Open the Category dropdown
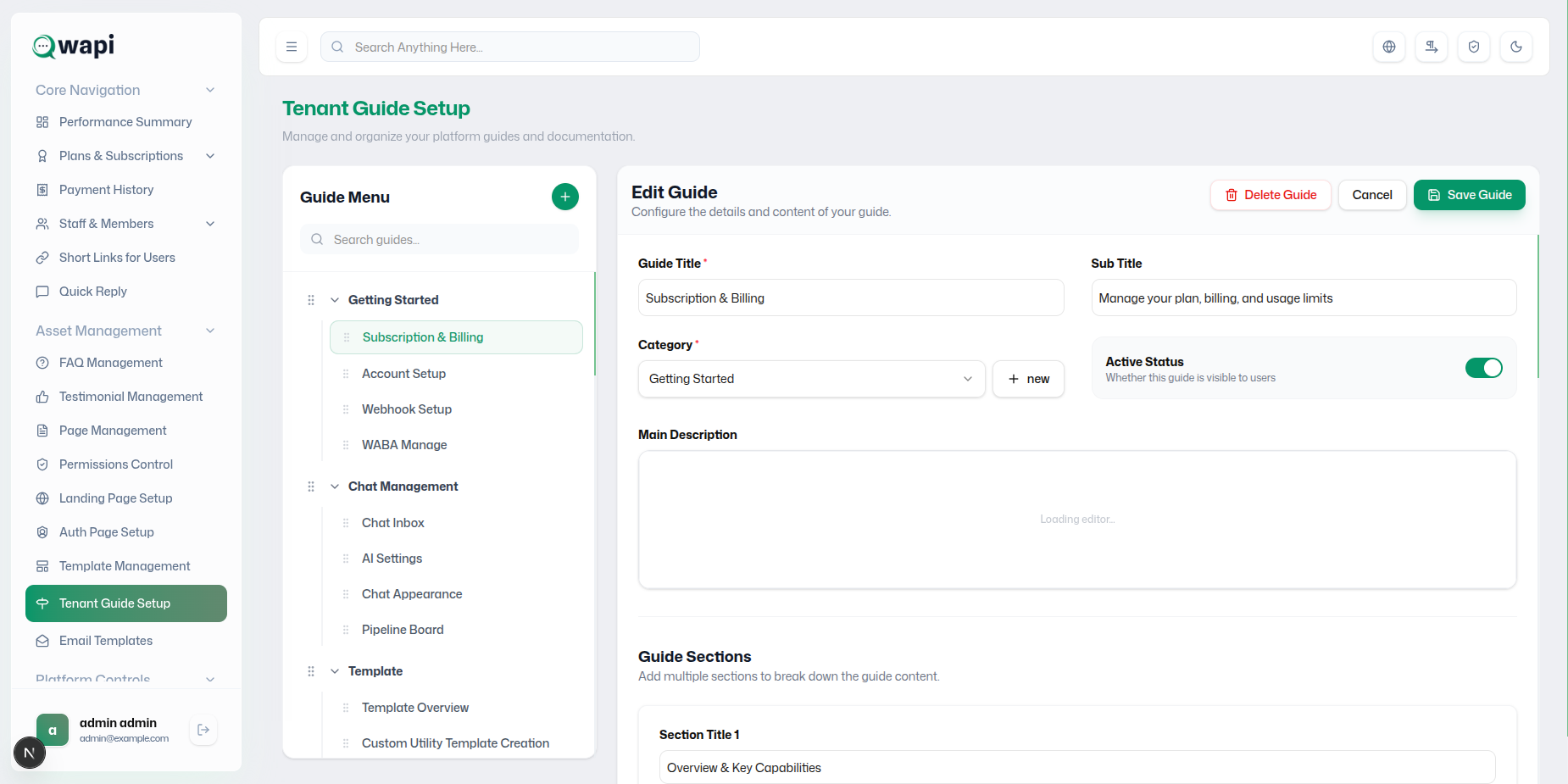1568x784 pixels. point(811,379)
